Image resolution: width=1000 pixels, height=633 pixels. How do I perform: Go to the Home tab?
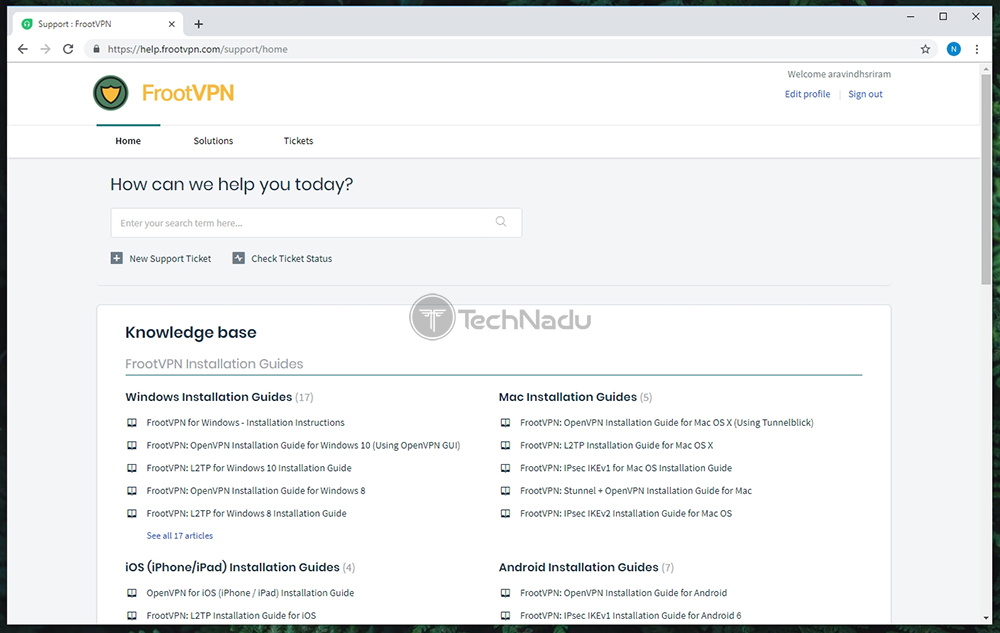(128, 141)
